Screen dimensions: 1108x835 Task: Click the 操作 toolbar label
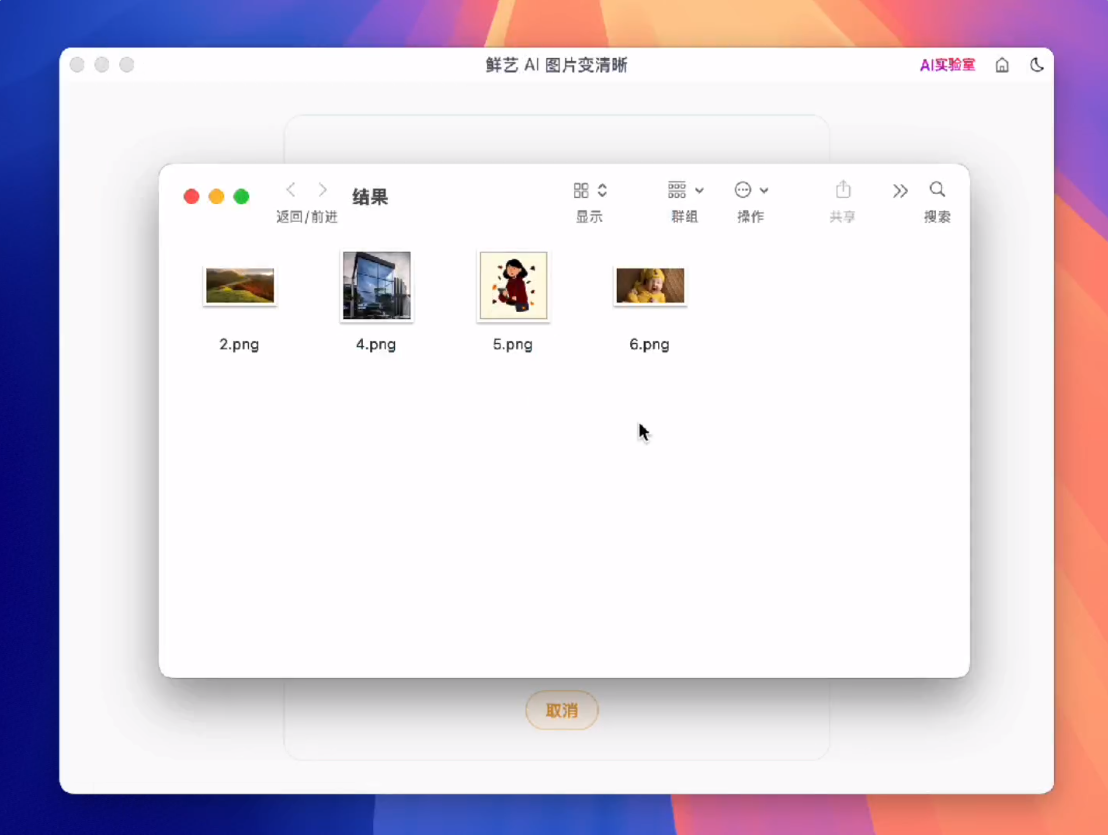point(750,217)
